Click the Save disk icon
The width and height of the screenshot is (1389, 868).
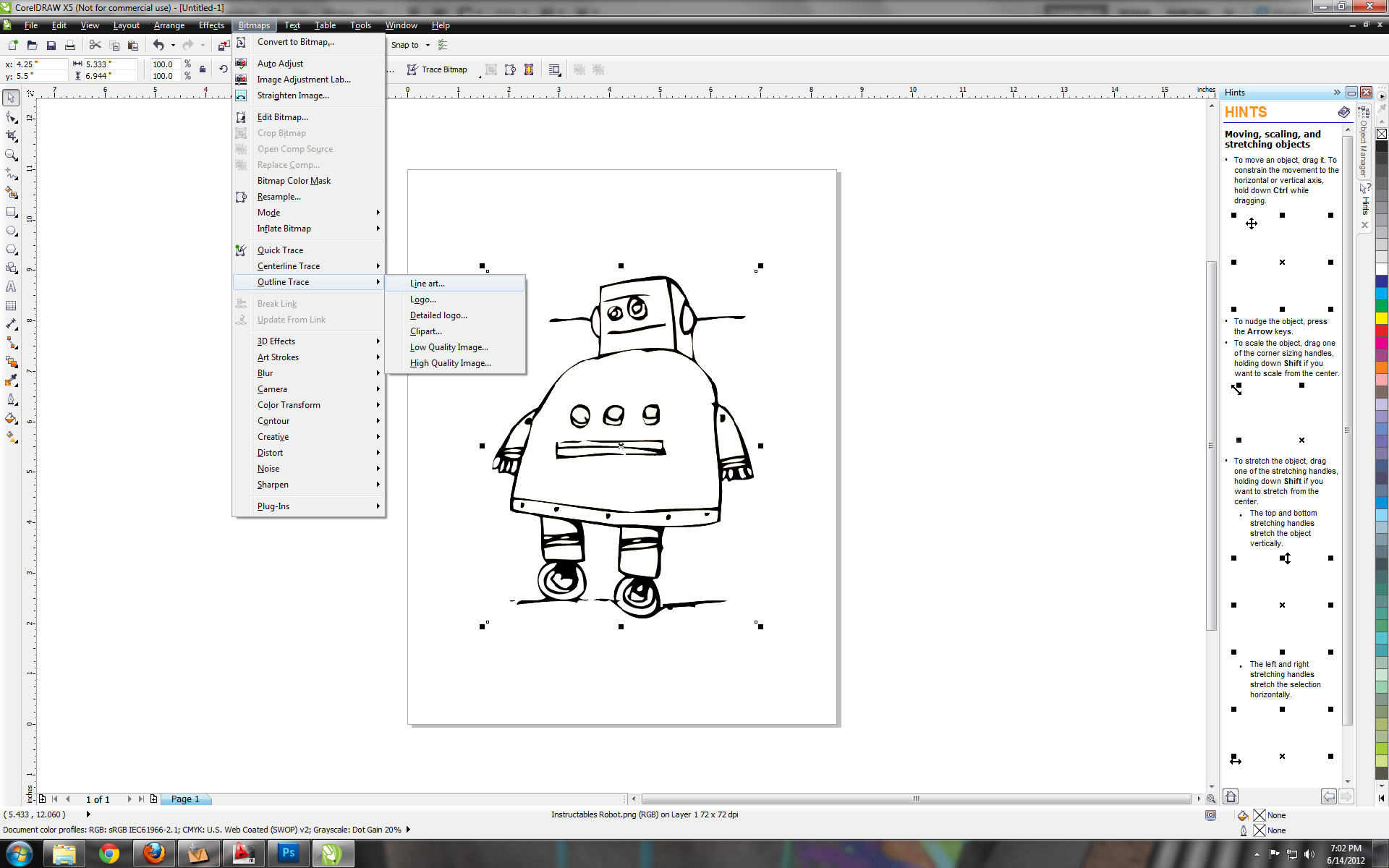point(51,45)
